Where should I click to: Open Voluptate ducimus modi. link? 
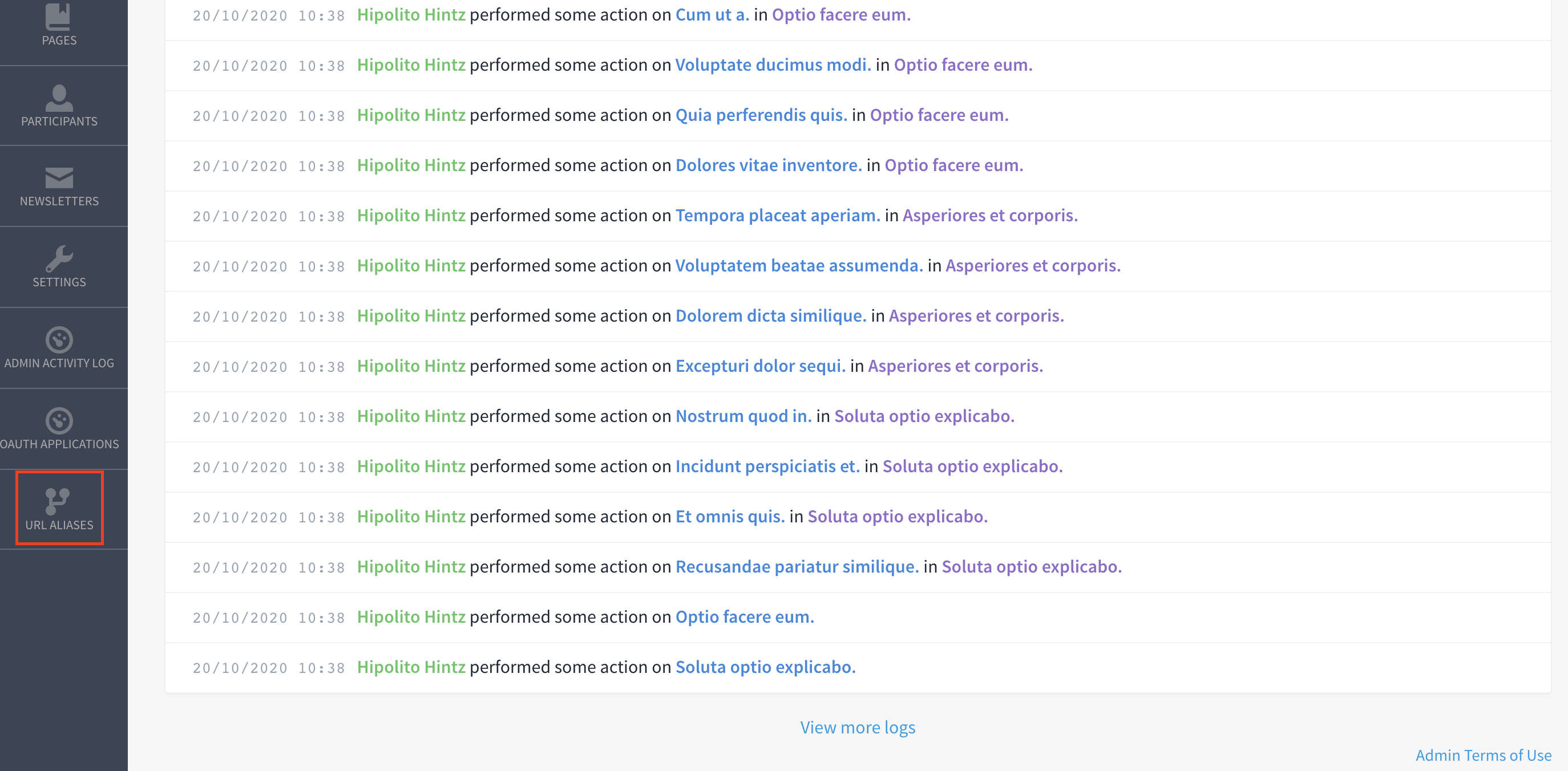(773, 64)
